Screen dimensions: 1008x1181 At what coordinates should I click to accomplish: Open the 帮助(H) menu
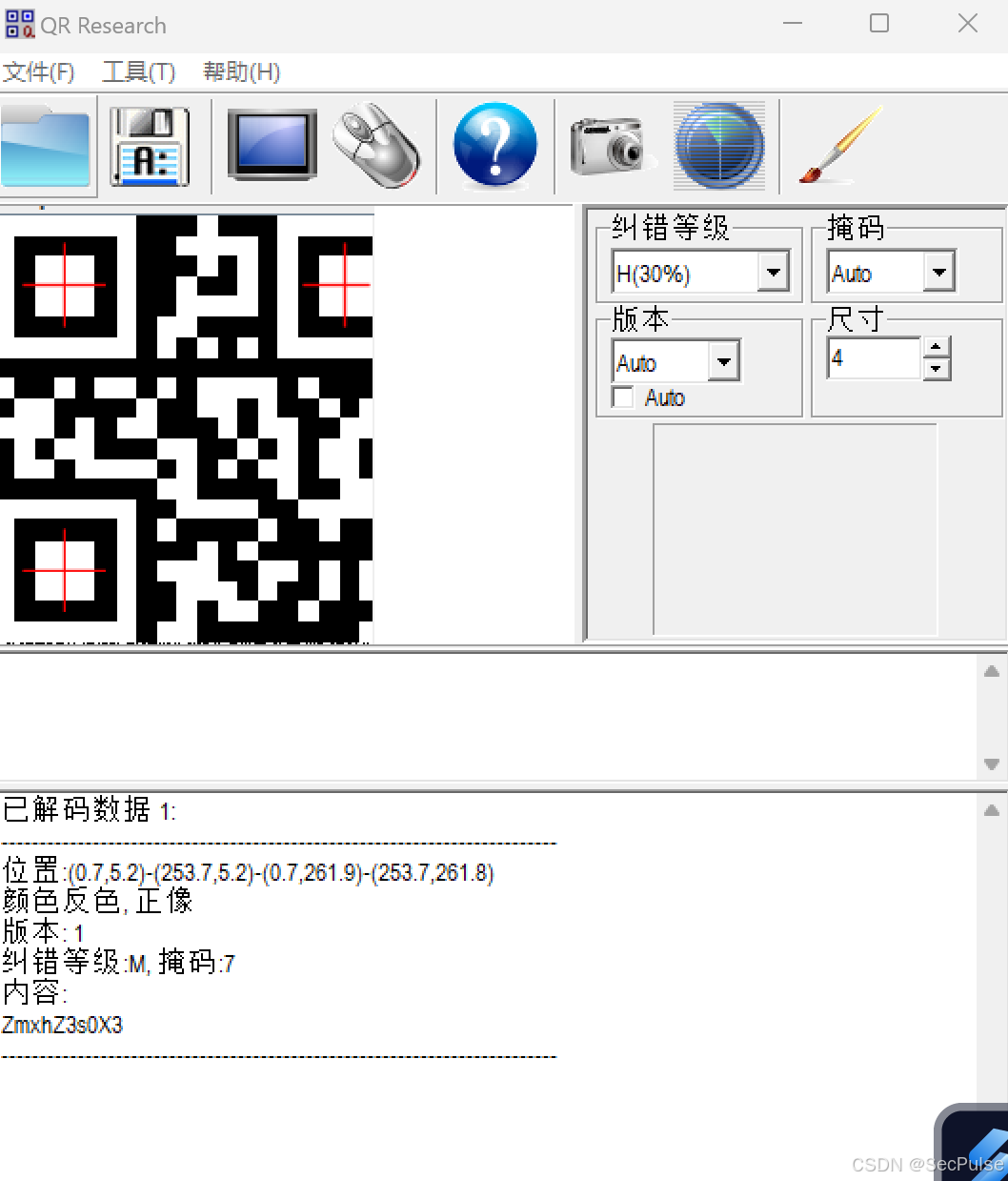[242, 72]
